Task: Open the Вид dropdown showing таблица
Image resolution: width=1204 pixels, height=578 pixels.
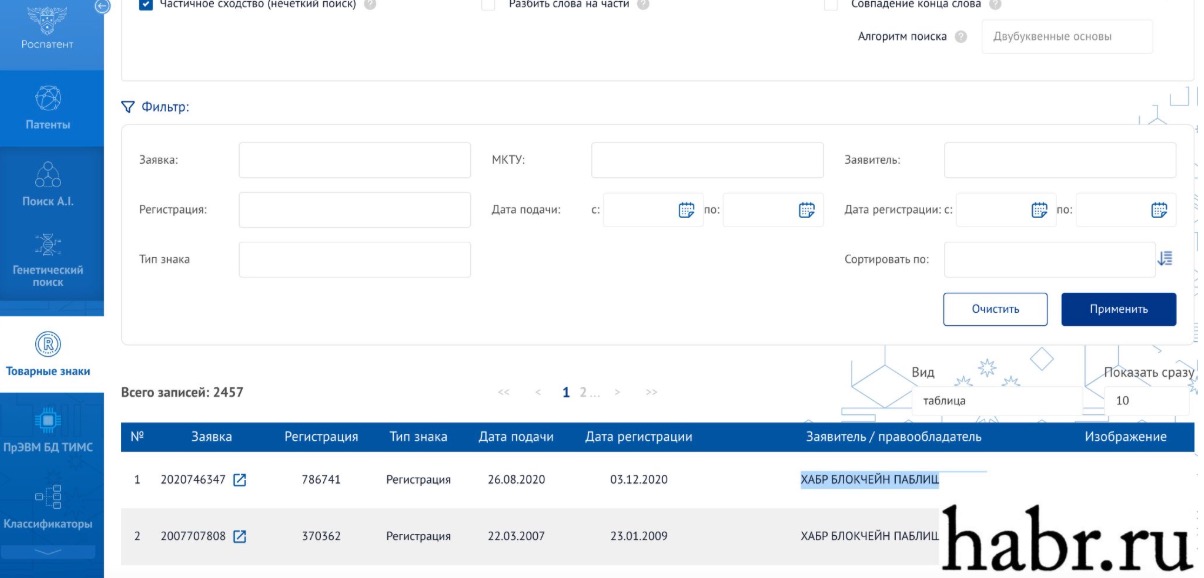Action: [x=996, y=401]
